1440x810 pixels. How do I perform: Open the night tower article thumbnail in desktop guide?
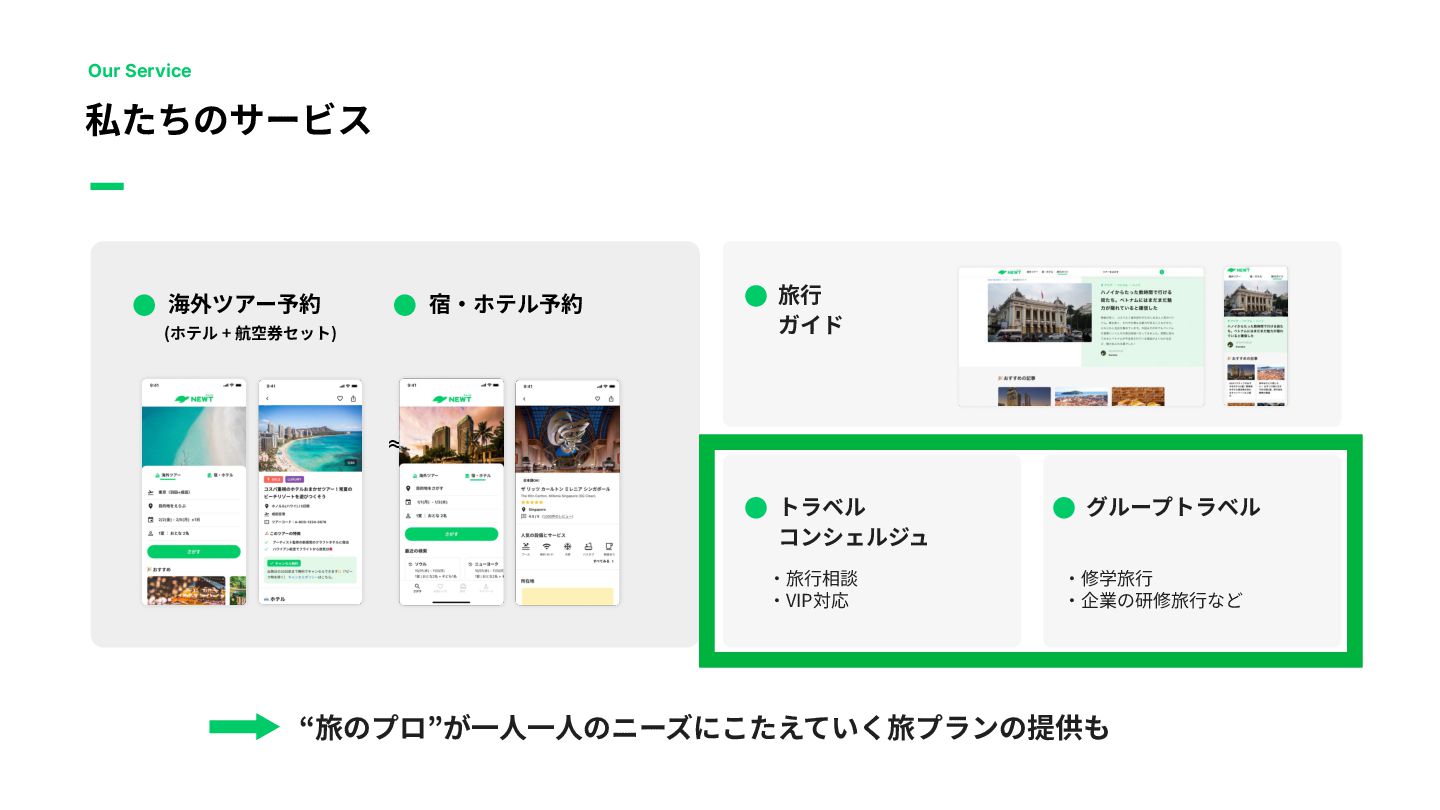(x=1024, y=396)
